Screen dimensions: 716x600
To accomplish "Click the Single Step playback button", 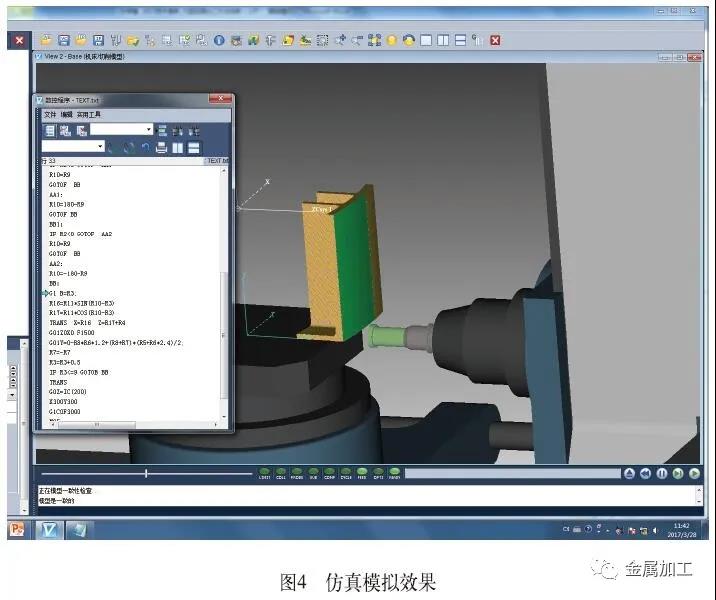I will click(x=678, y=474).
